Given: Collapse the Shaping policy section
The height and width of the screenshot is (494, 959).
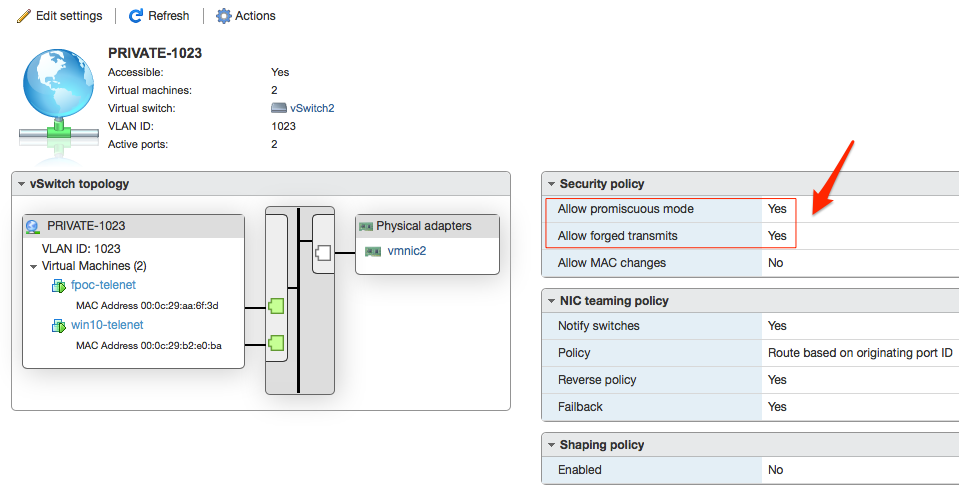Looking at the screenshot, I should tap(550, 445).
